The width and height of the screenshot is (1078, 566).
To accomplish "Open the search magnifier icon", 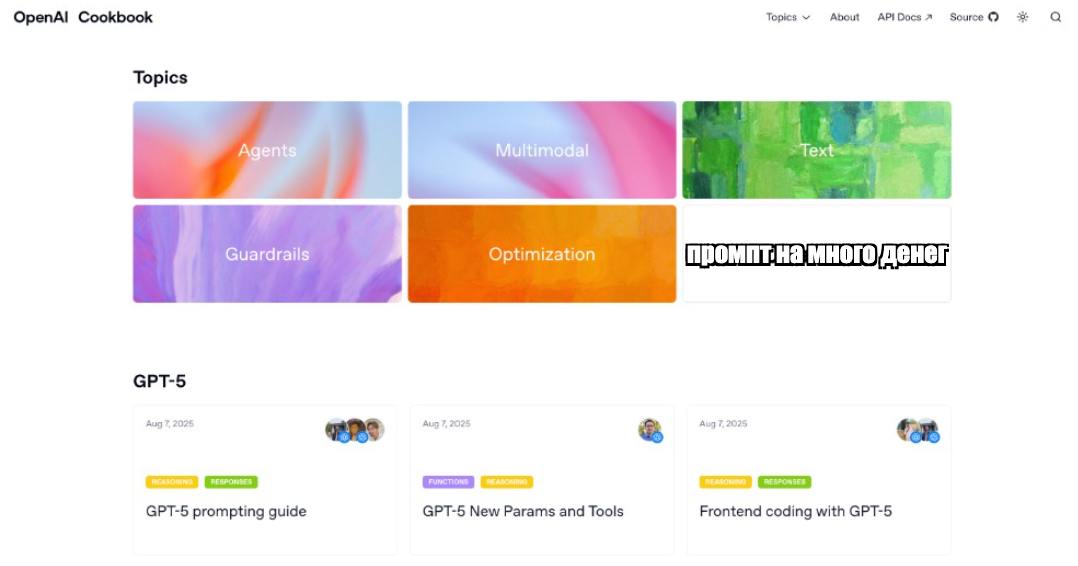I will click(x=1055, y=17).
